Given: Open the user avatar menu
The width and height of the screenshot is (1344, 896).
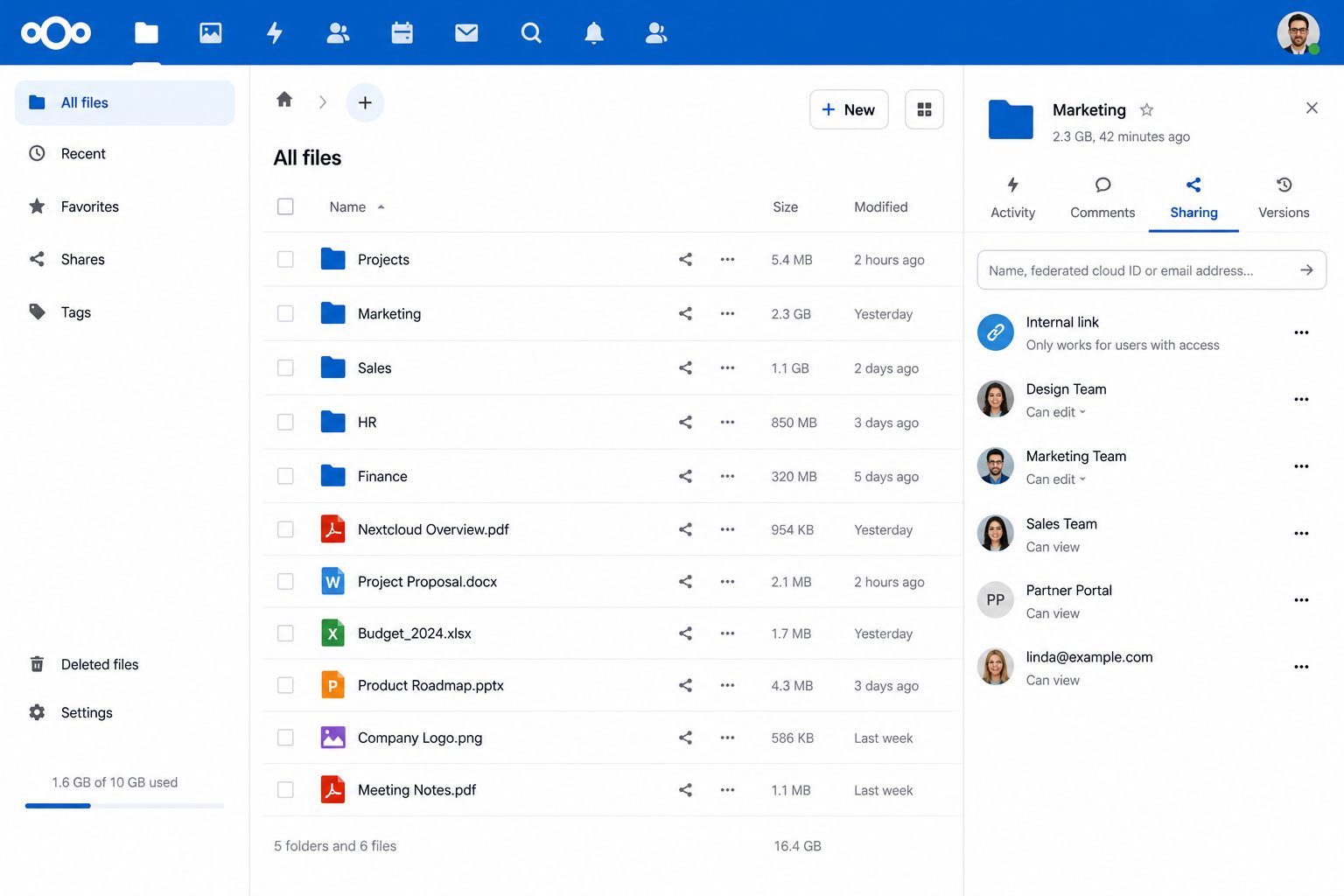Looking at the screenshot, I should pos(1298,33).
